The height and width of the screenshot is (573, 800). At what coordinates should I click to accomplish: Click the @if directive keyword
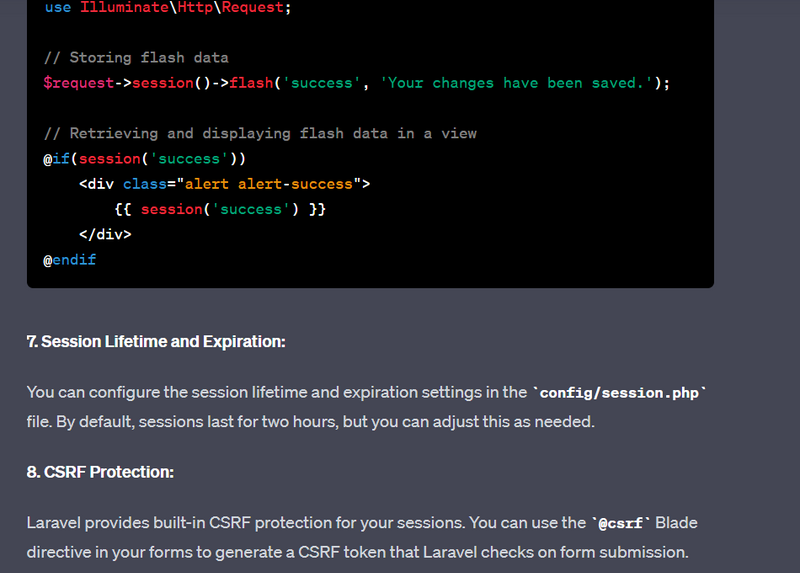57,159
